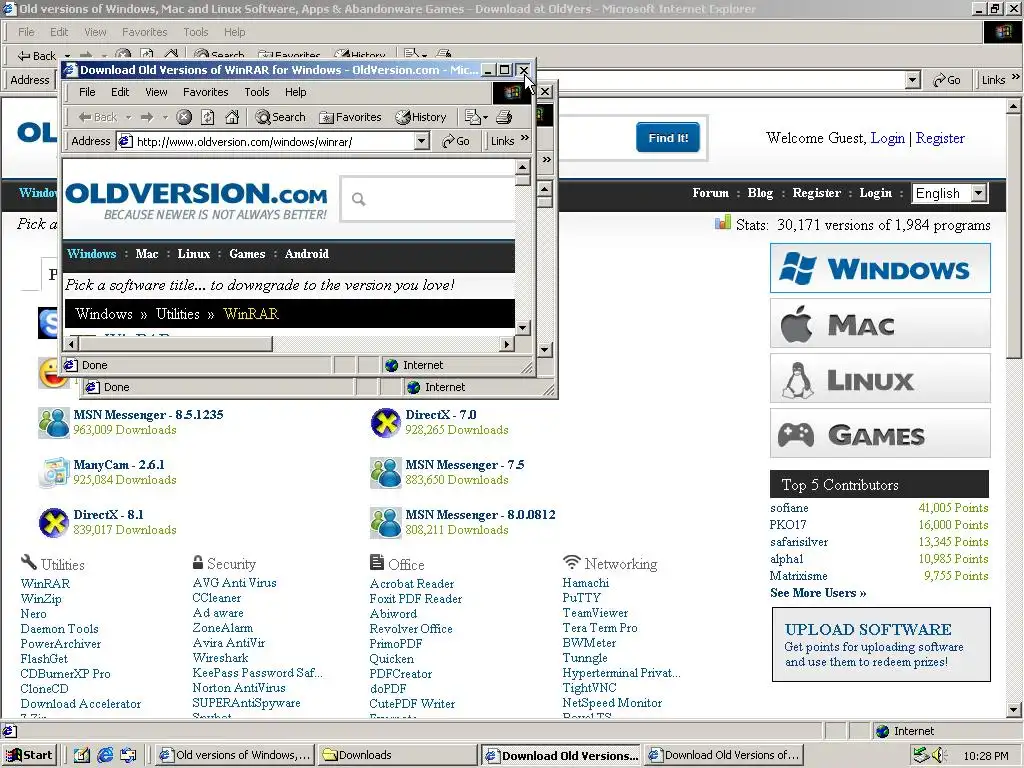Open Favorites menu in WinRAR window
This screenshot has width=1024, height=768.
[206, 92]
